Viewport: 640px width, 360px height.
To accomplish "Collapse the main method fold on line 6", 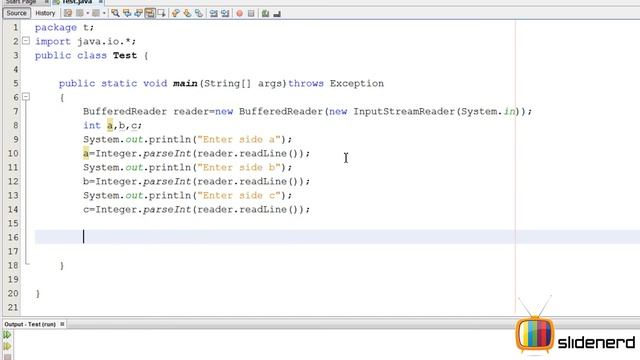I will [x=26, y=97].
